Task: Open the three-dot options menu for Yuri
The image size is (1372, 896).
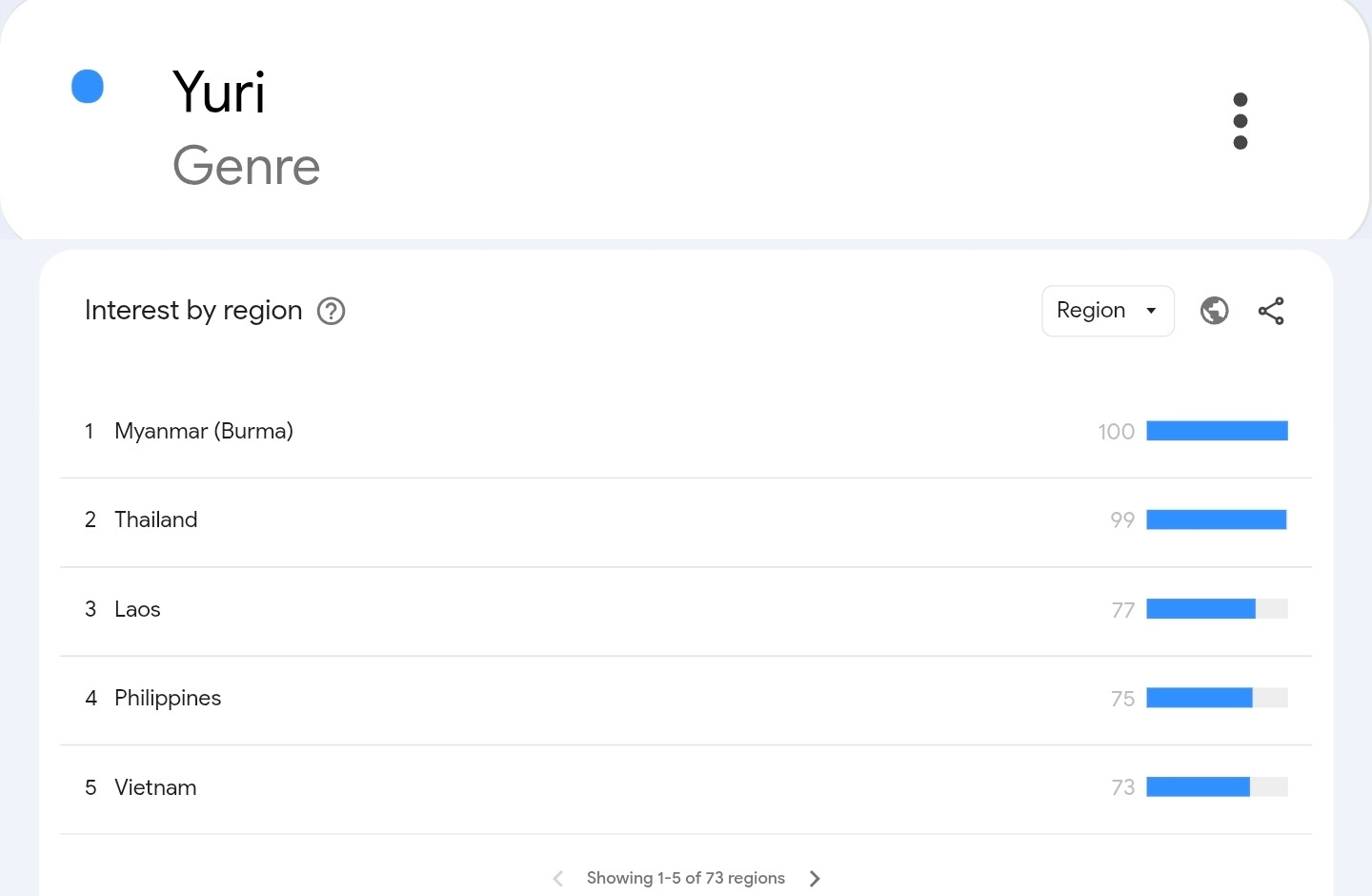Action: (x=1240, y=121)
